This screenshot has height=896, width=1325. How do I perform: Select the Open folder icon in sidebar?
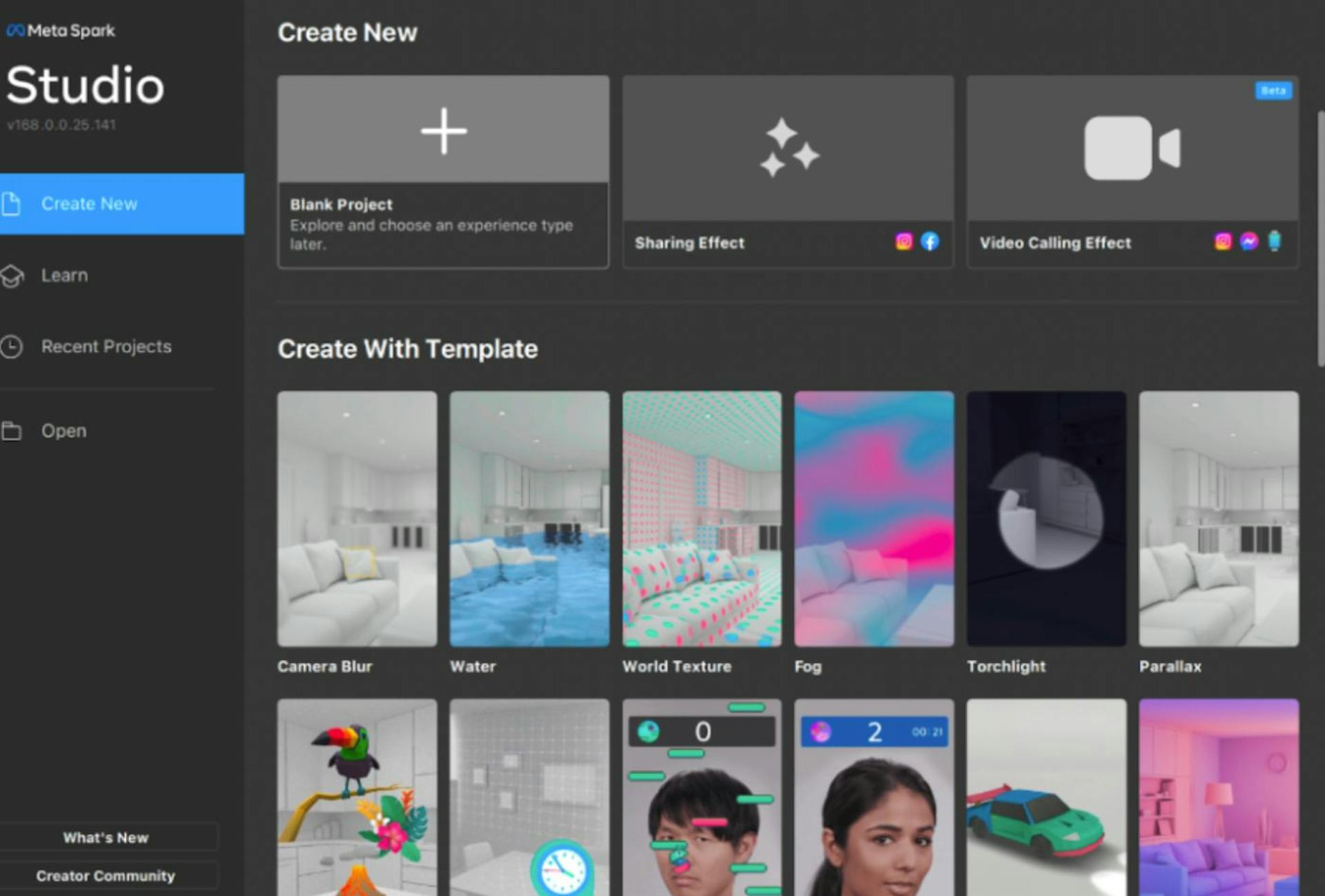coord(12,430)
